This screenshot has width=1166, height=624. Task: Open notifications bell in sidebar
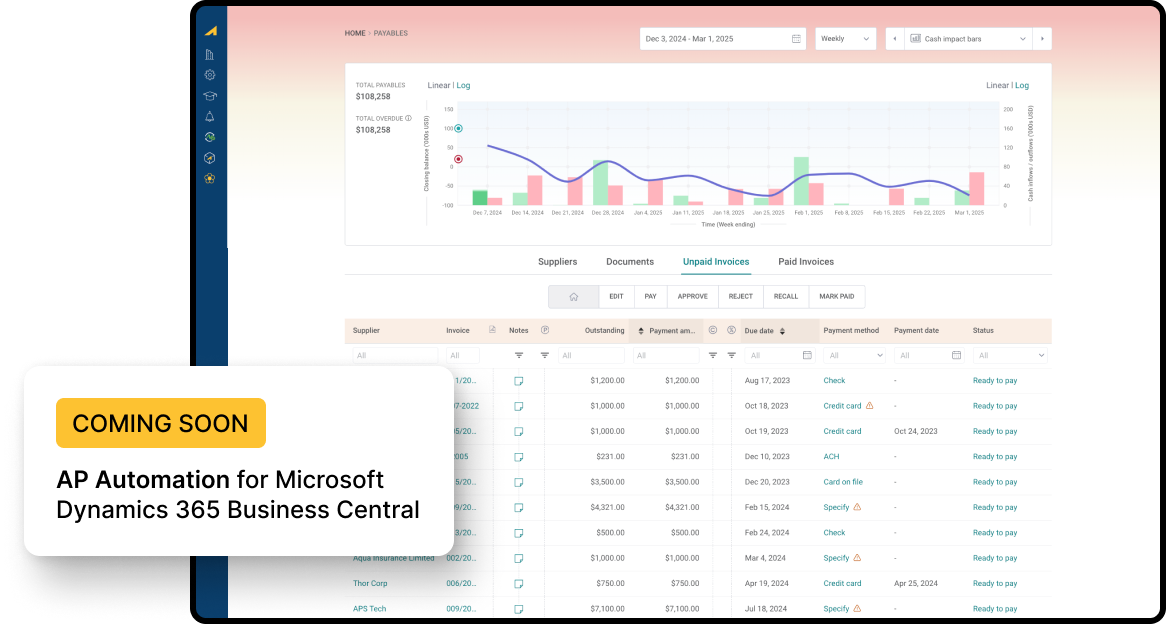[210, 117]
